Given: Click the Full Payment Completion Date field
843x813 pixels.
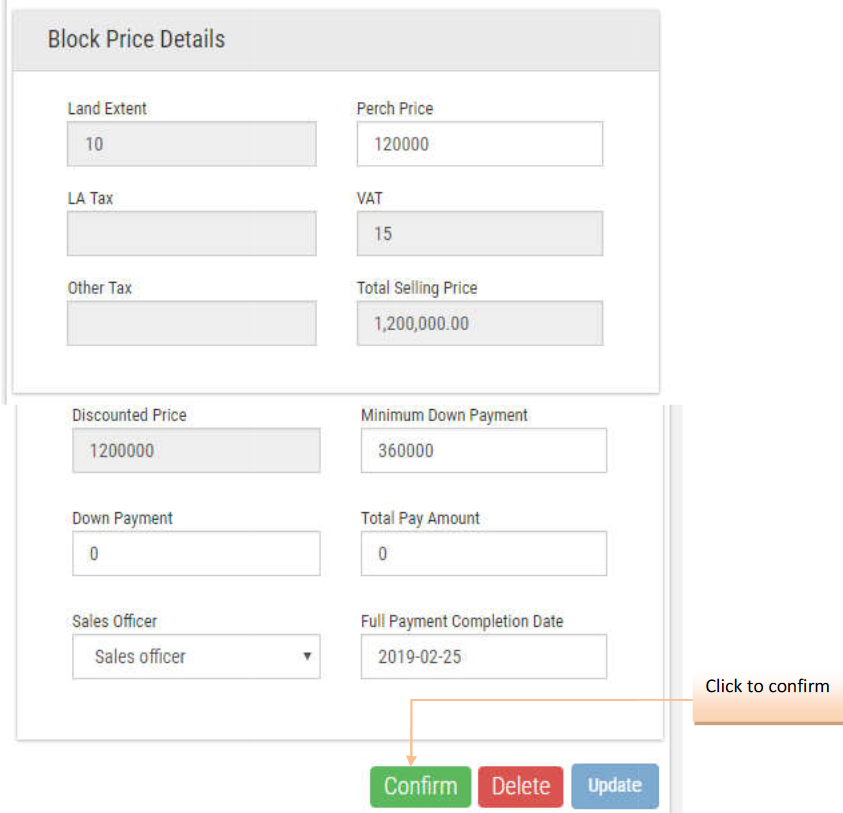Looking at the screenshot, I should (x=483, y=657).
